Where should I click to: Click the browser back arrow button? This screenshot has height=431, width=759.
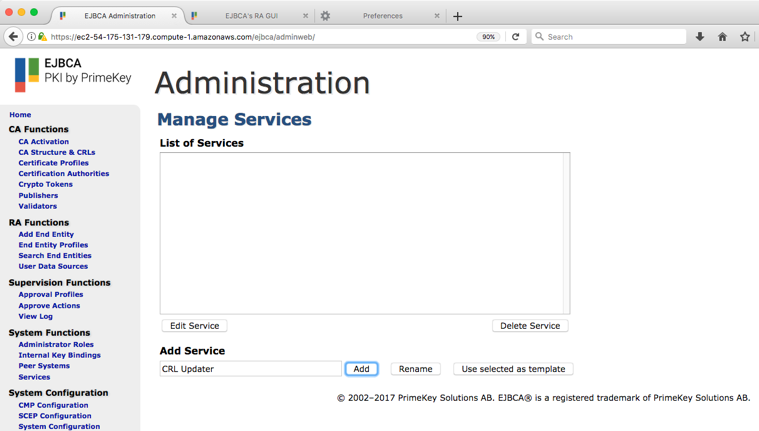pyautogui.click(x=13, y=37)
